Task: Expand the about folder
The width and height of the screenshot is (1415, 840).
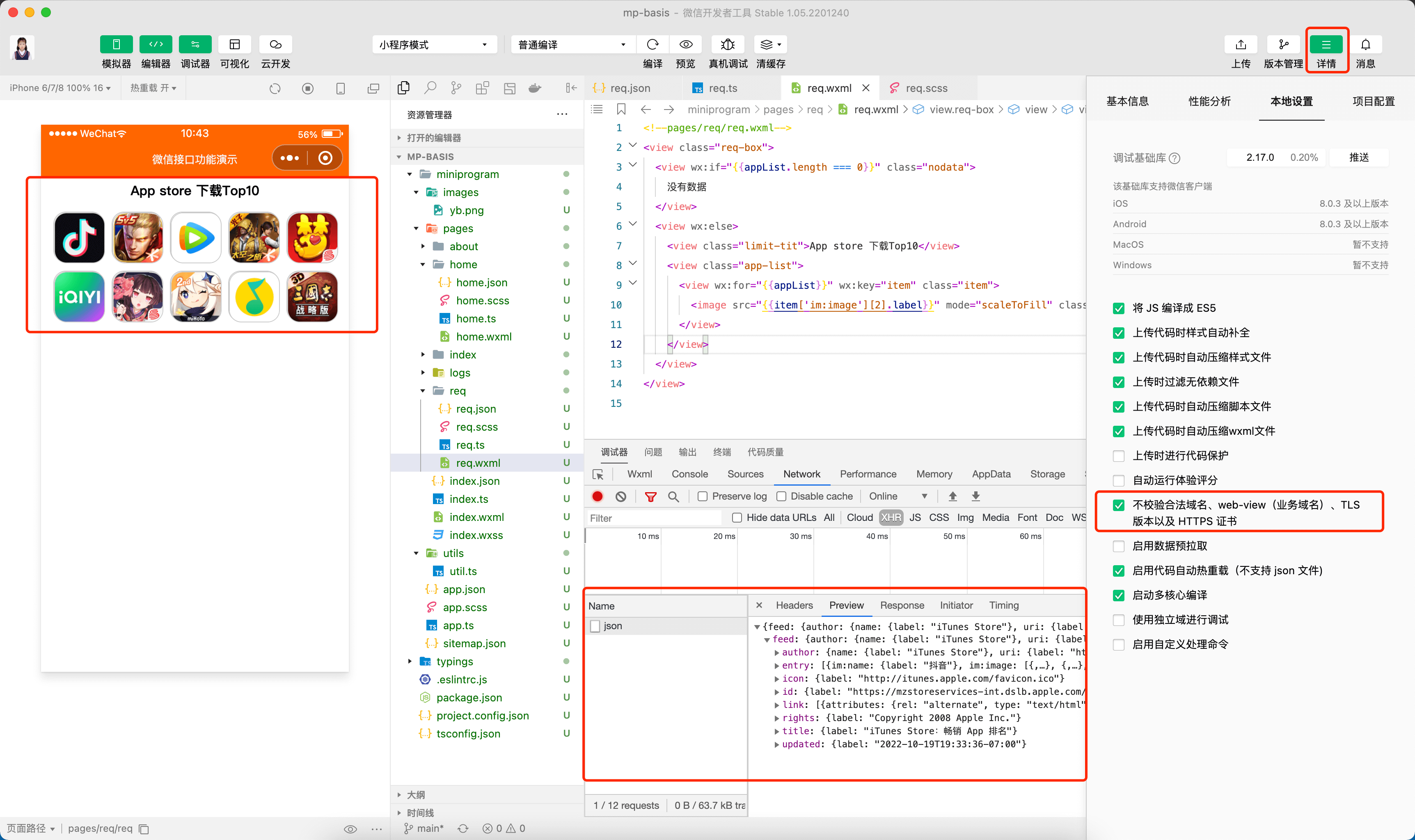Action: (x=423, y=246)
